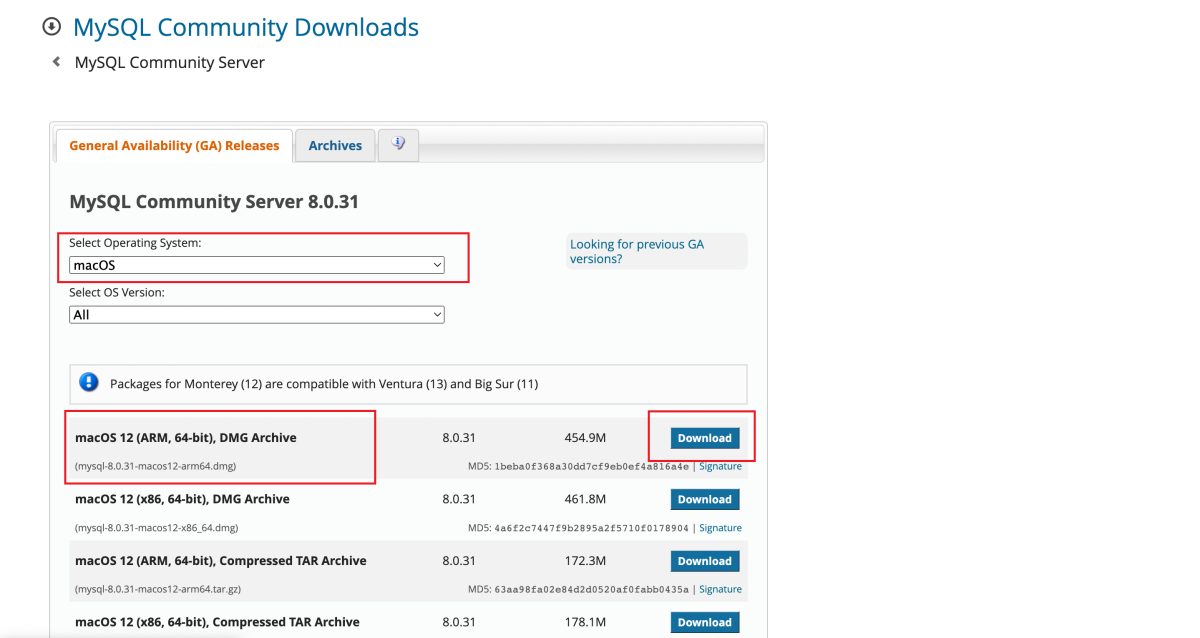Click macOS 12 (ARM, 64-bit), Compressed TAR Archive title
The height and width of the screenshot is (638, 1200).
pos(221,560)
